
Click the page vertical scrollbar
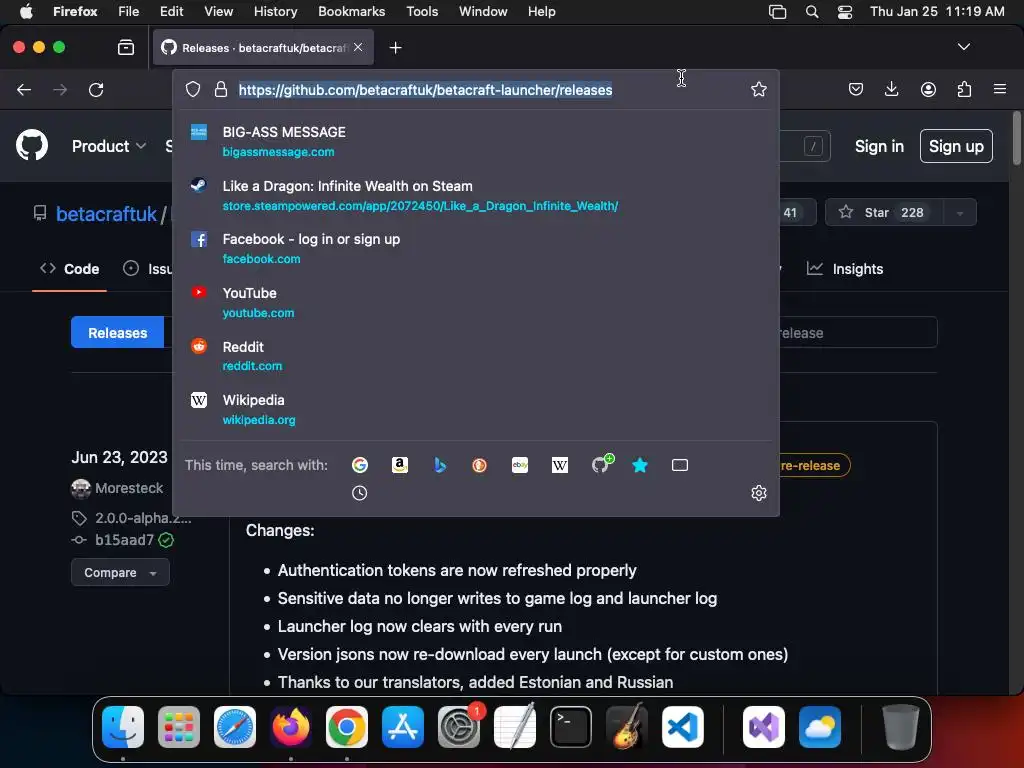(1016, 138)
